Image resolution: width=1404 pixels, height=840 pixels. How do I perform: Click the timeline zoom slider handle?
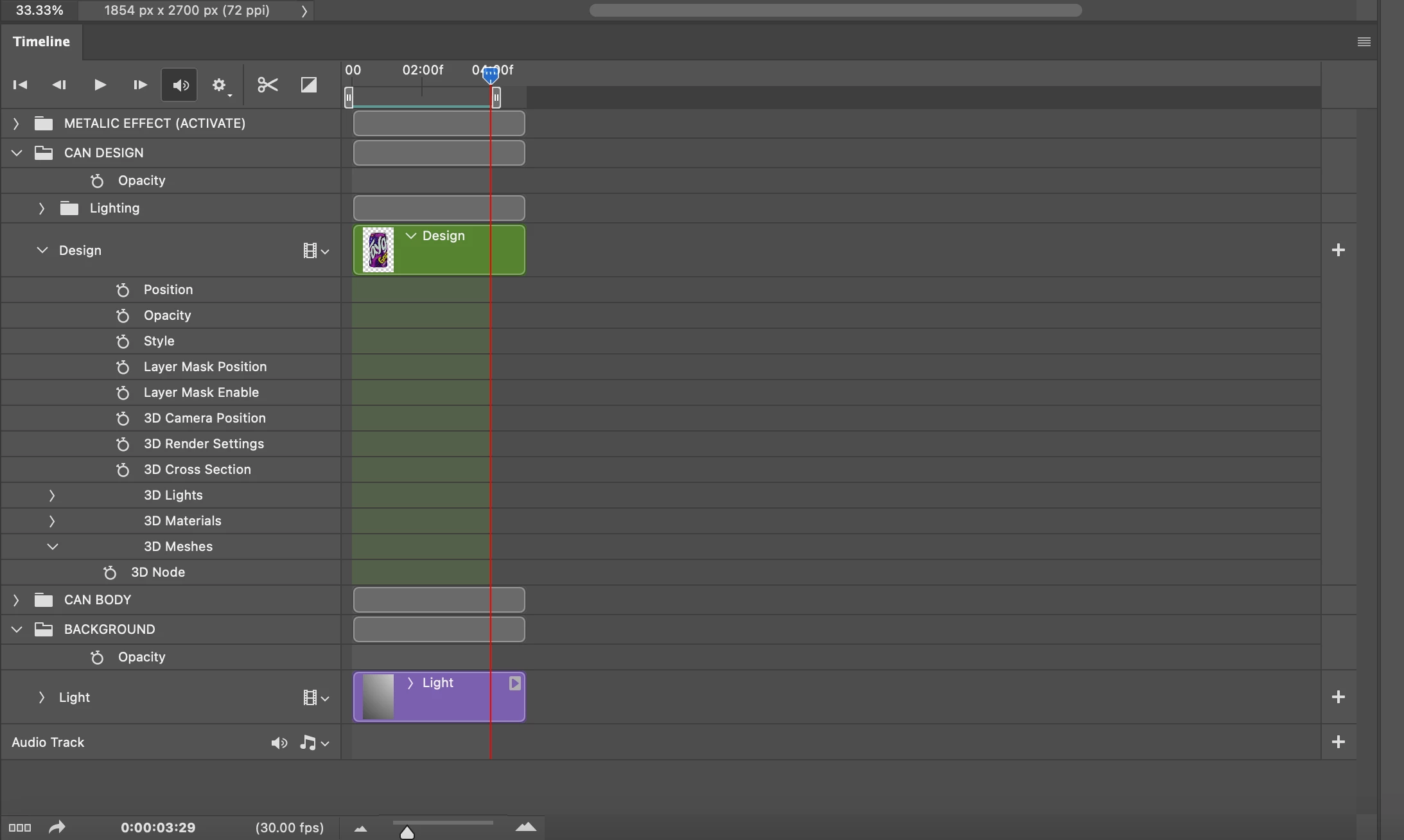407,833
